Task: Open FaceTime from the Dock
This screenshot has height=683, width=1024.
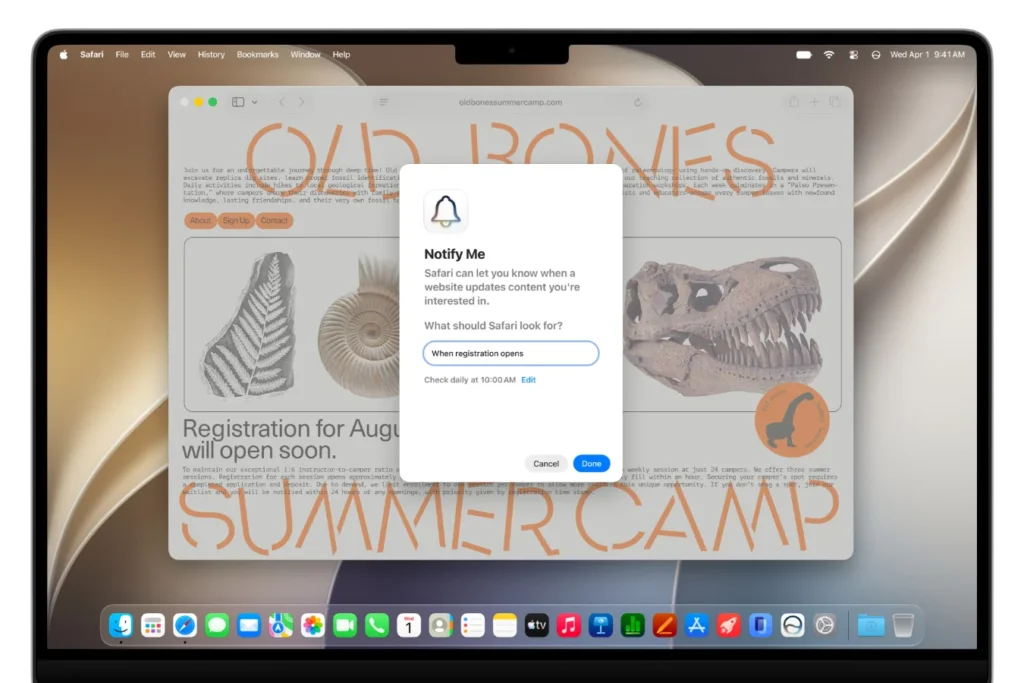Action: click(345, 626)
